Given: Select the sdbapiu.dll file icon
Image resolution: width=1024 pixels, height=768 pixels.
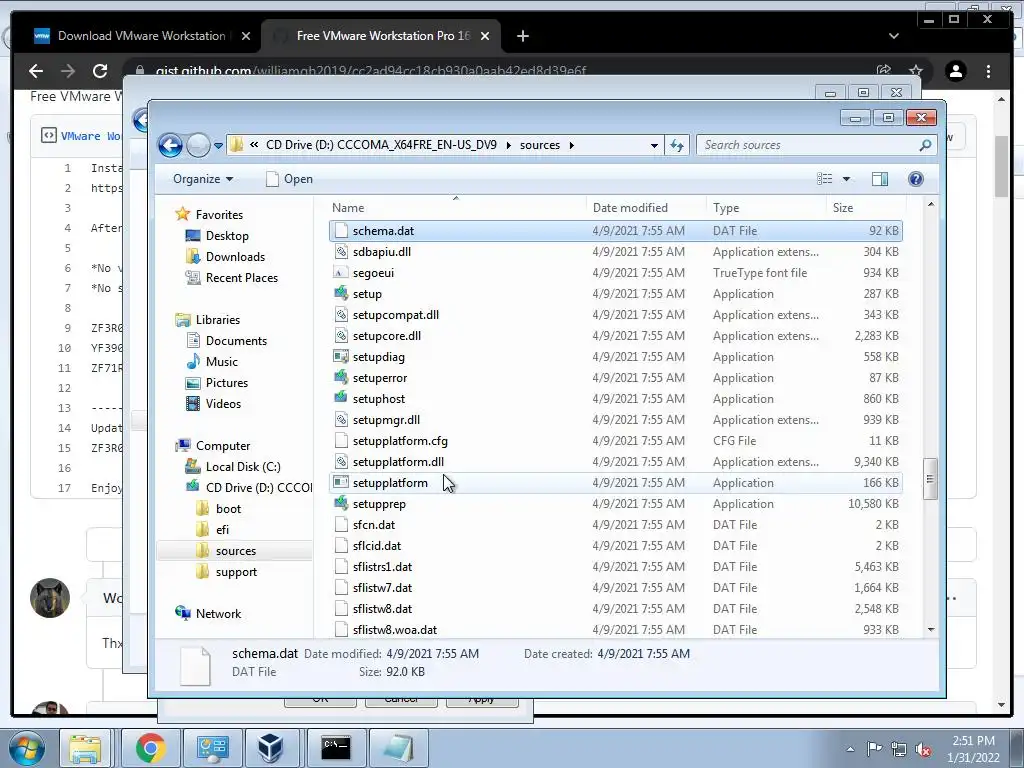Looking at the screenshot, I should [341, 252].
